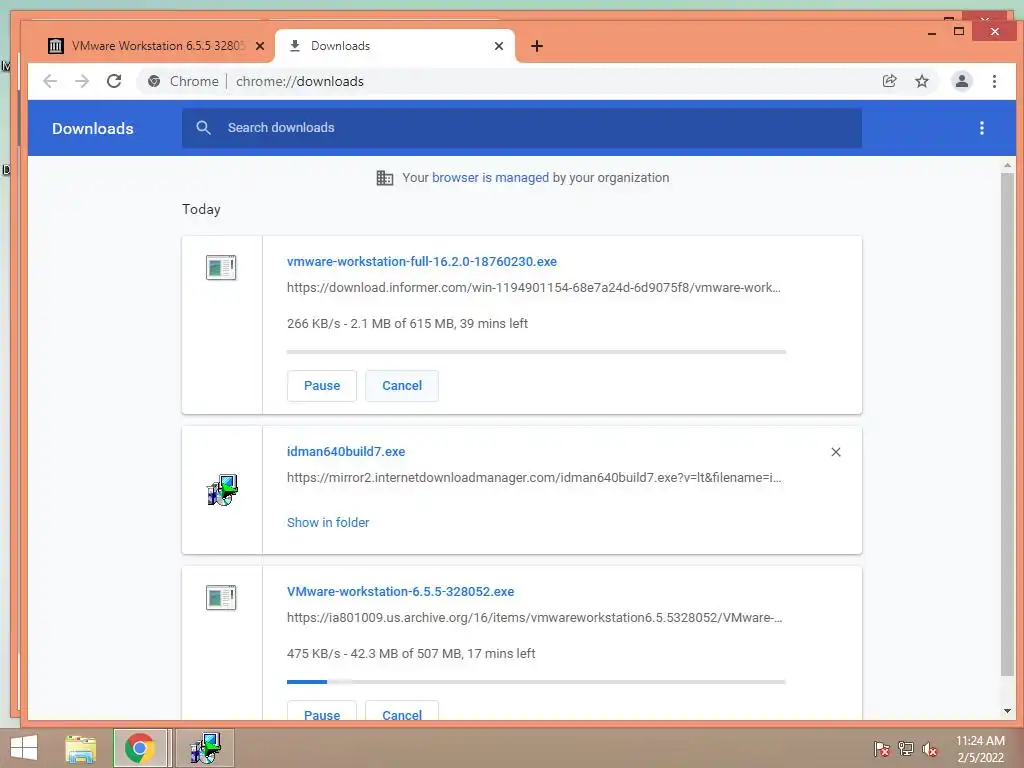Image resolution: width=1024 pixels, height=768 pixels.
Task: Click the download.informer.com source URL
Action: tap(534, 287)
